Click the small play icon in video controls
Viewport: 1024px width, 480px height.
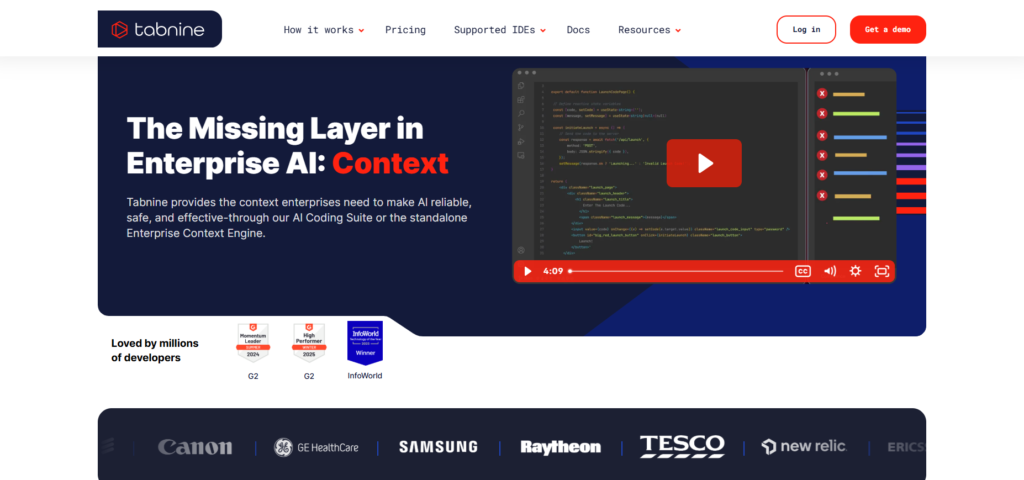(x=528, y=271)
